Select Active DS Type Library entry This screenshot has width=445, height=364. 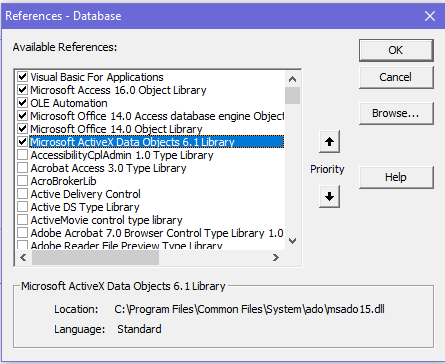pos(85,207)
